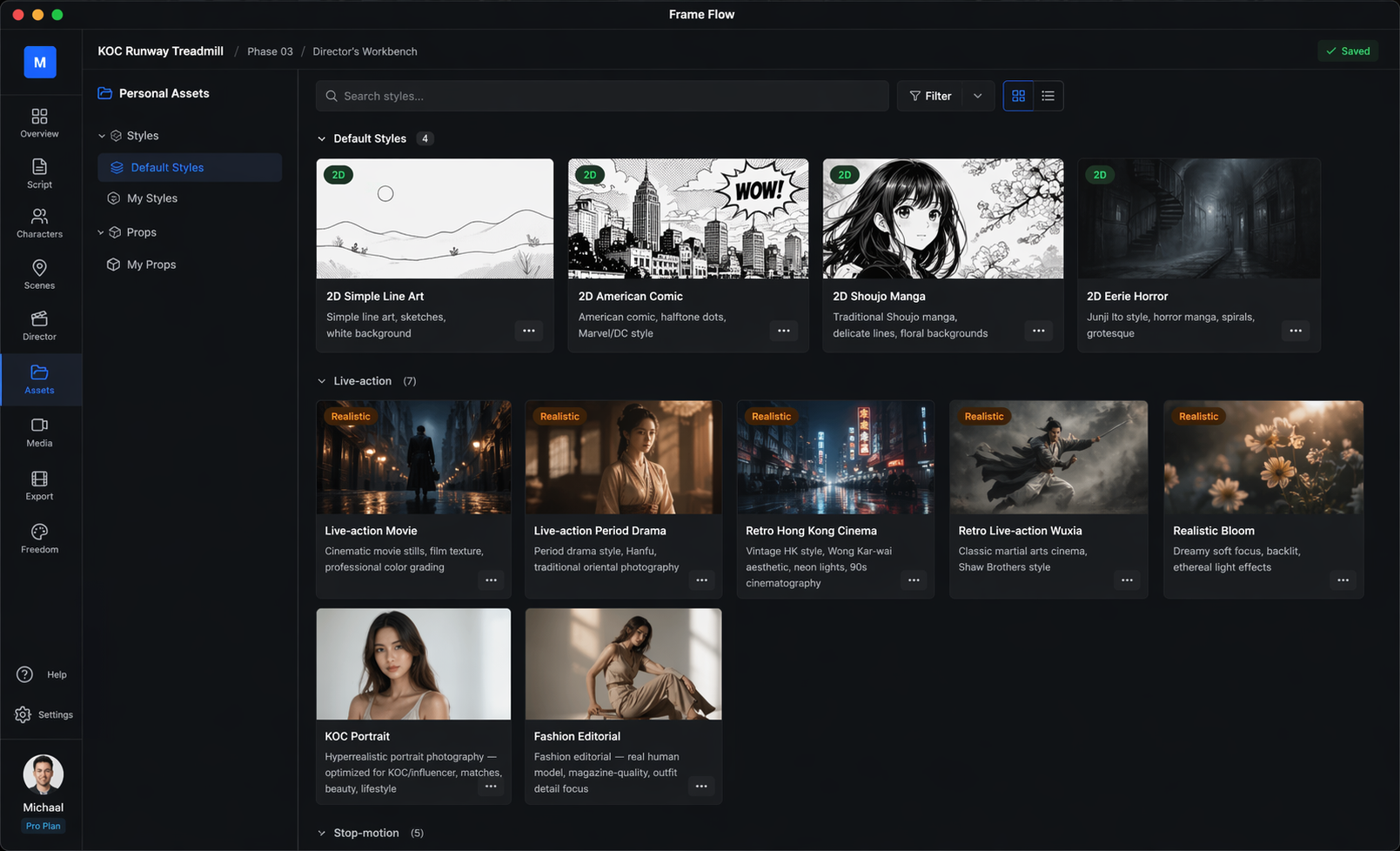1400x851 pixels.
Task: Open the Filter dropdown arrow
Action: coord(978,96)
